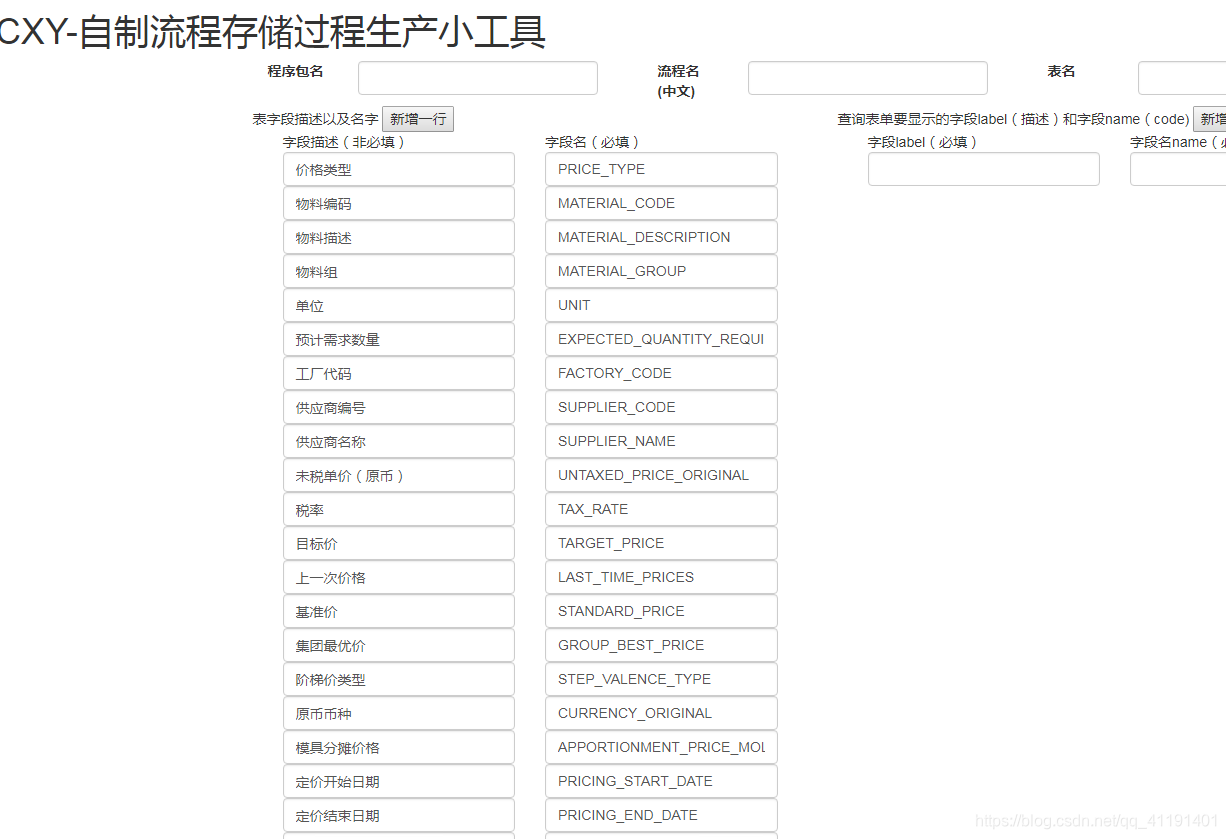Click the 流程名(中文) input field
The image size is (1226, 839).
868,78
